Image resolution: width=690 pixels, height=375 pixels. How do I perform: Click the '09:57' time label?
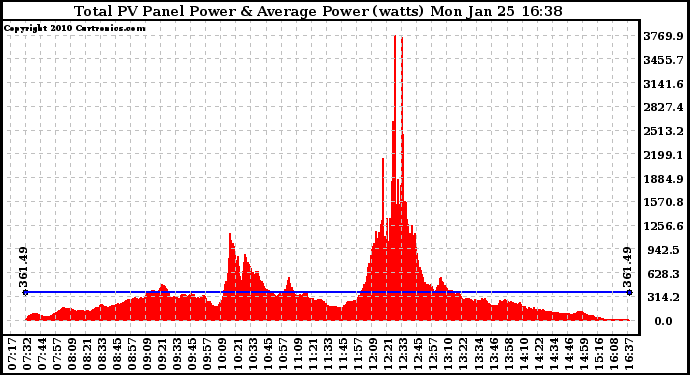207,354
